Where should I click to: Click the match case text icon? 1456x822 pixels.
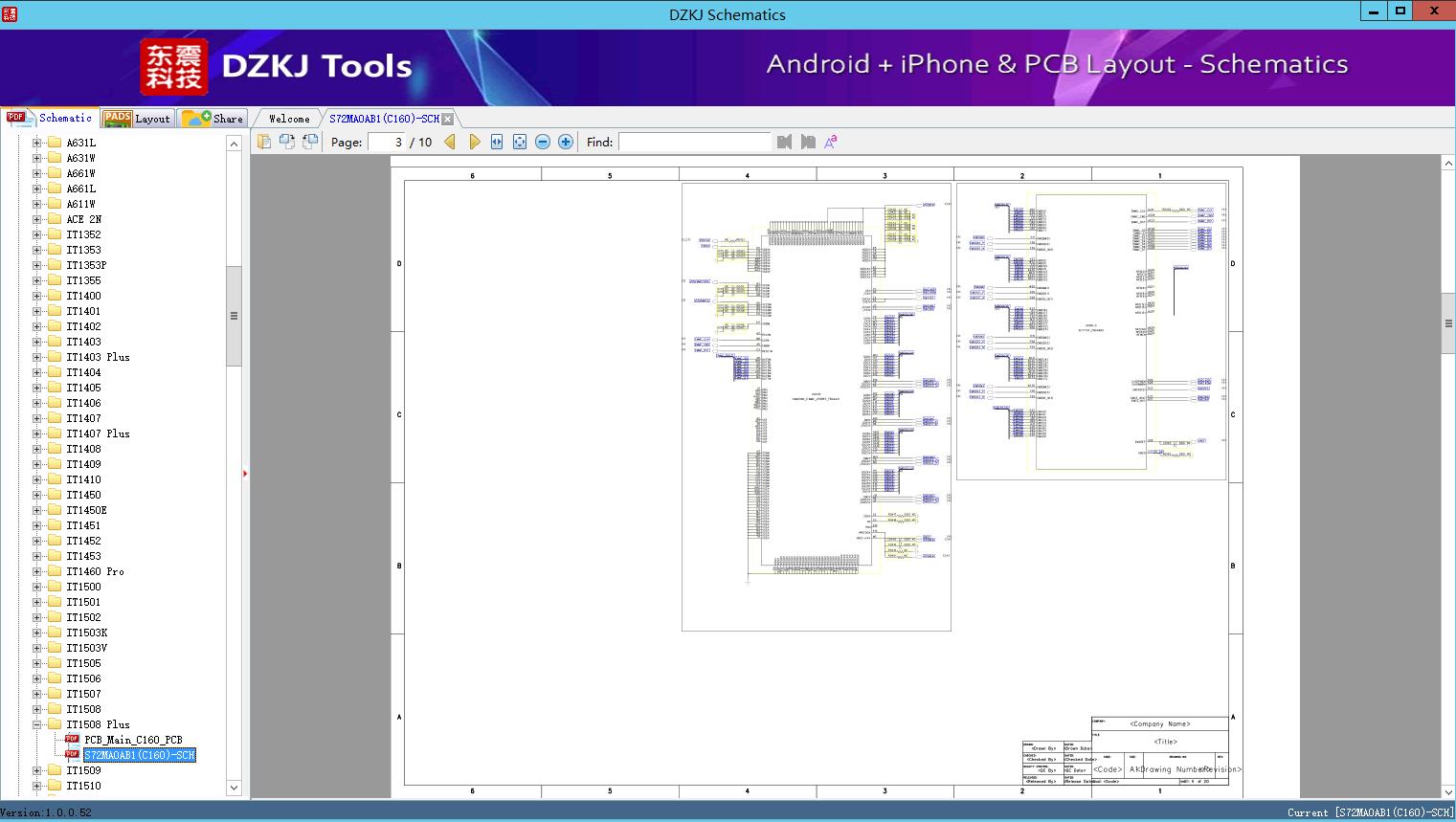tap(831, 142)
